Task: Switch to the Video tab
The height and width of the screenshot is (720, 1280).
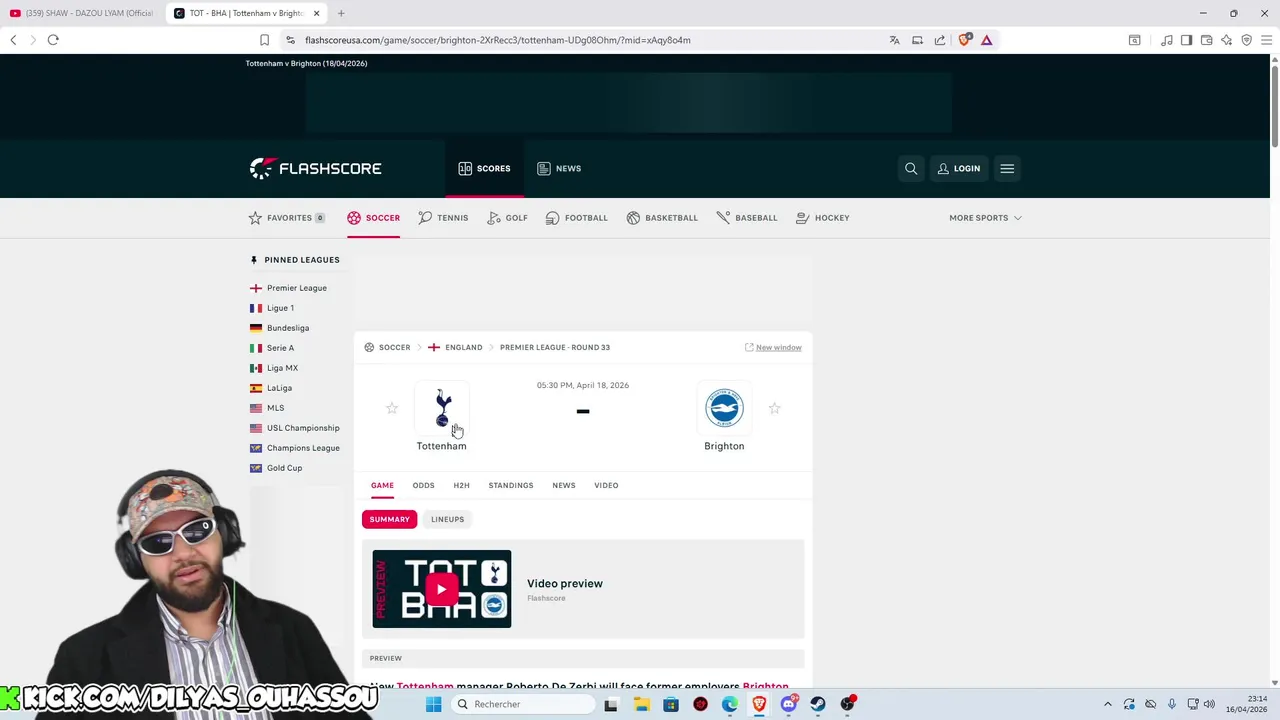Action: [606, 485]
